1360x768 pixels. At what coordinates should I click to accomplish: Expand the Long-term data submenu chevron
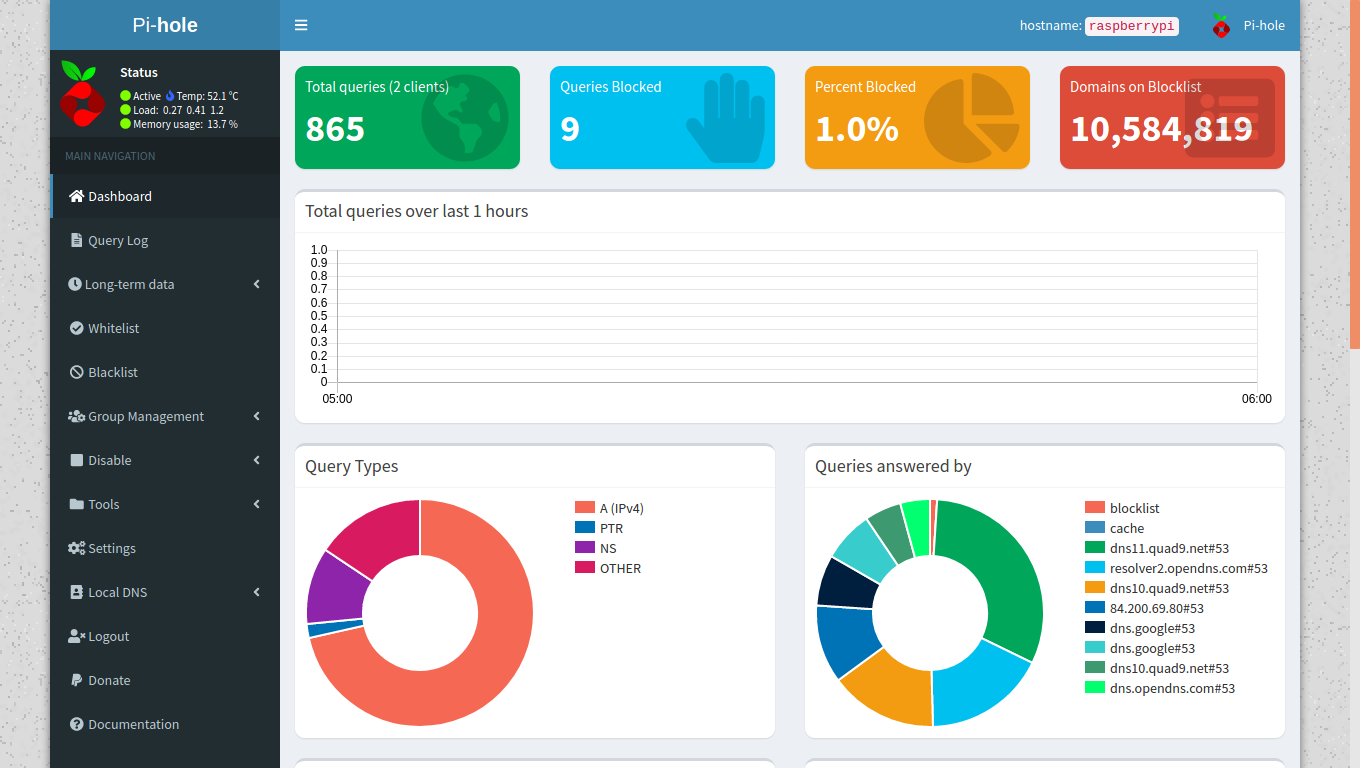[257, 284]
